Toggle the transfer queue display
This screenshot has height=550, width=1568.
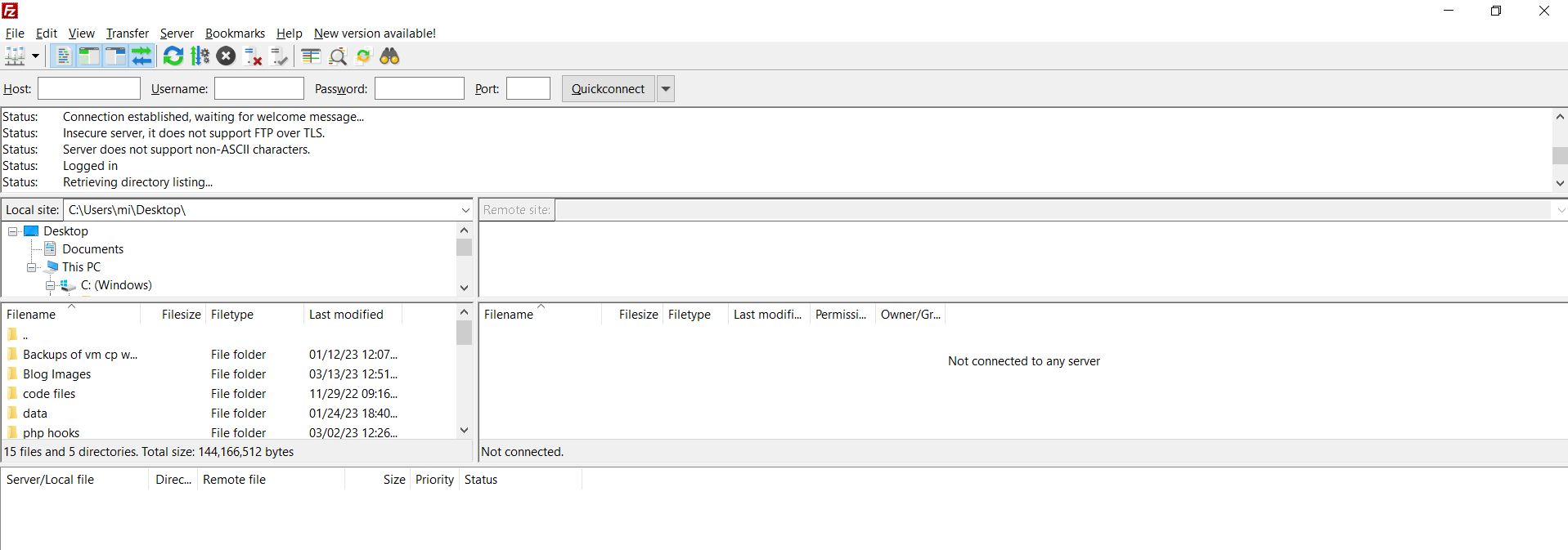(x=142, y=56)
